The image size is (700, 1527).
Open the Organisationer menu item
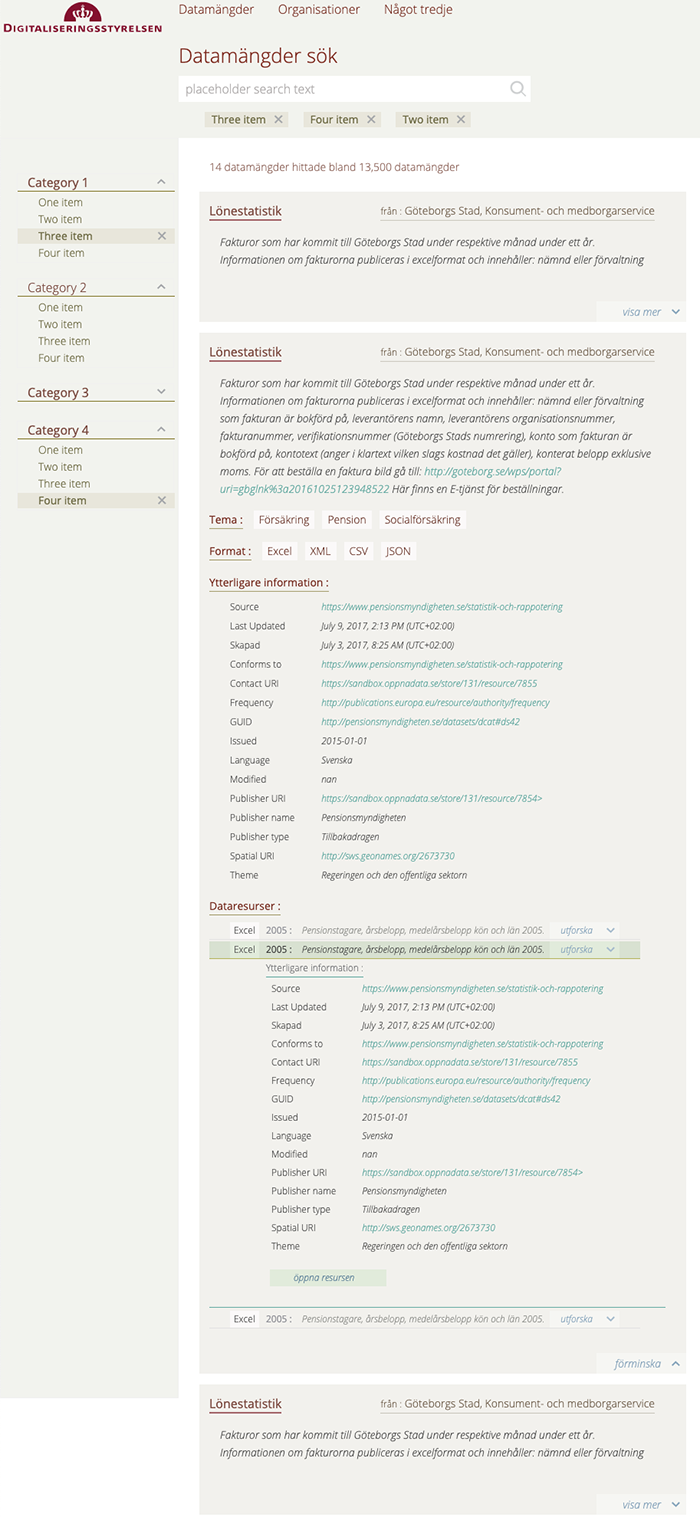[318, 10]
